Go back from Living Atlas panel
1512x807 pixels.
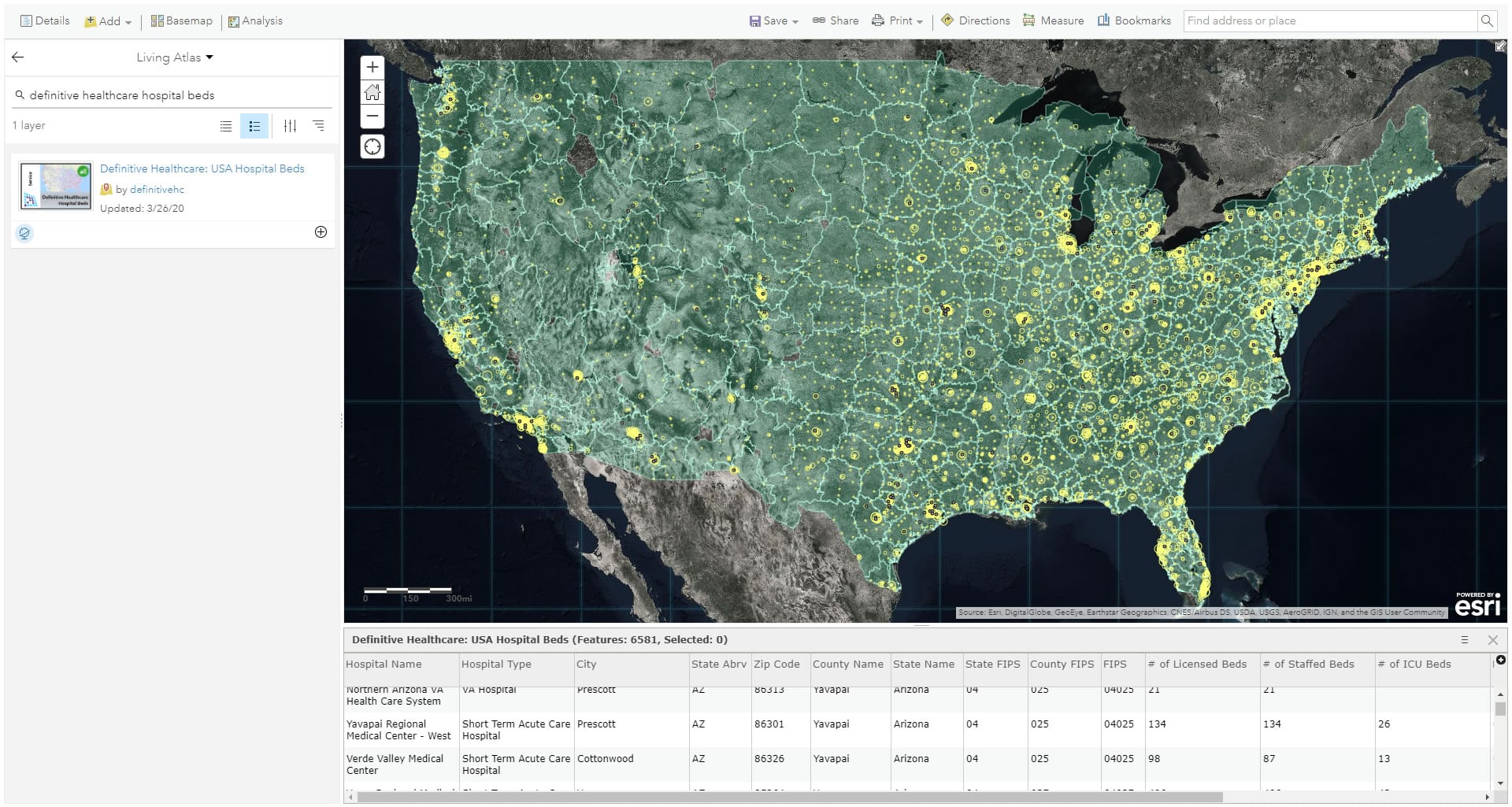(18, 57)
